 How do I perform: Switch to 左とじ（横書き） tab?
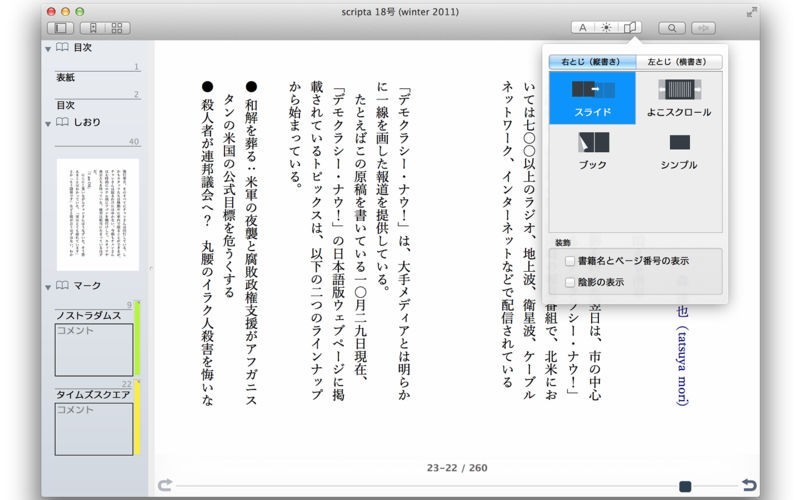678,62
